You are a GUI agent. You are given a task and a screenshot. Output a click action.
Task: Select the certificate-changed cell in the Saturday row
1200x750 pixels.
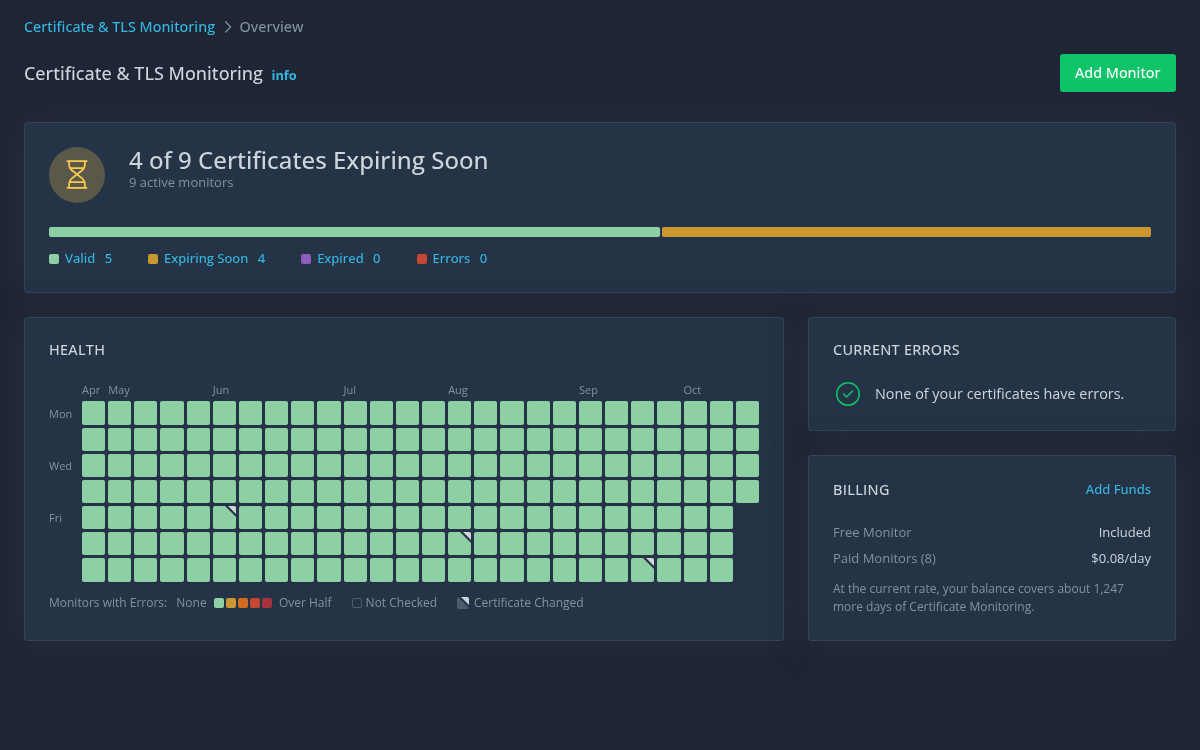460,543
